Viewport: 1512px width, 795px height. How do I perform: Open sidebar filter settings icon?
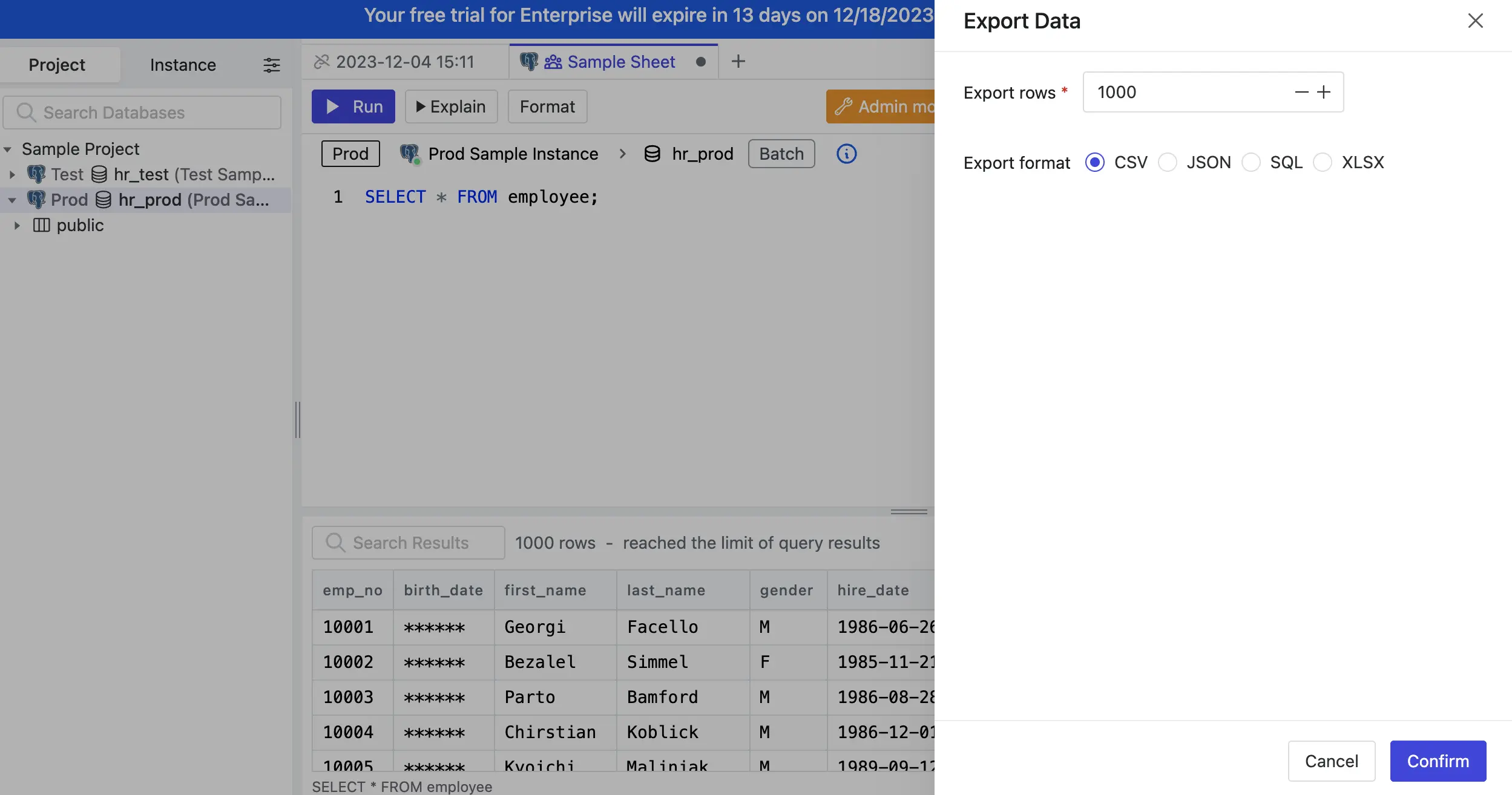pos(272,65)
